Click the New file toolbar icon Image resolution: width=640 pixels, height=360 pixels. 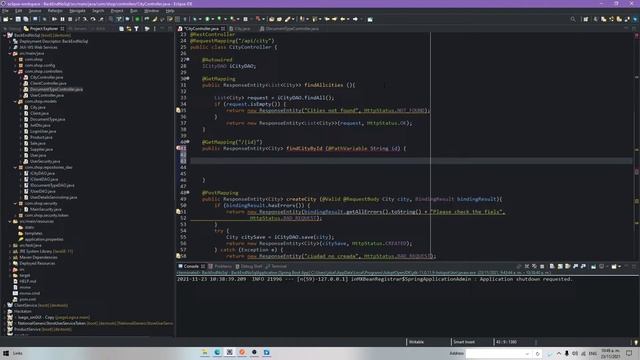click(6, 19)
